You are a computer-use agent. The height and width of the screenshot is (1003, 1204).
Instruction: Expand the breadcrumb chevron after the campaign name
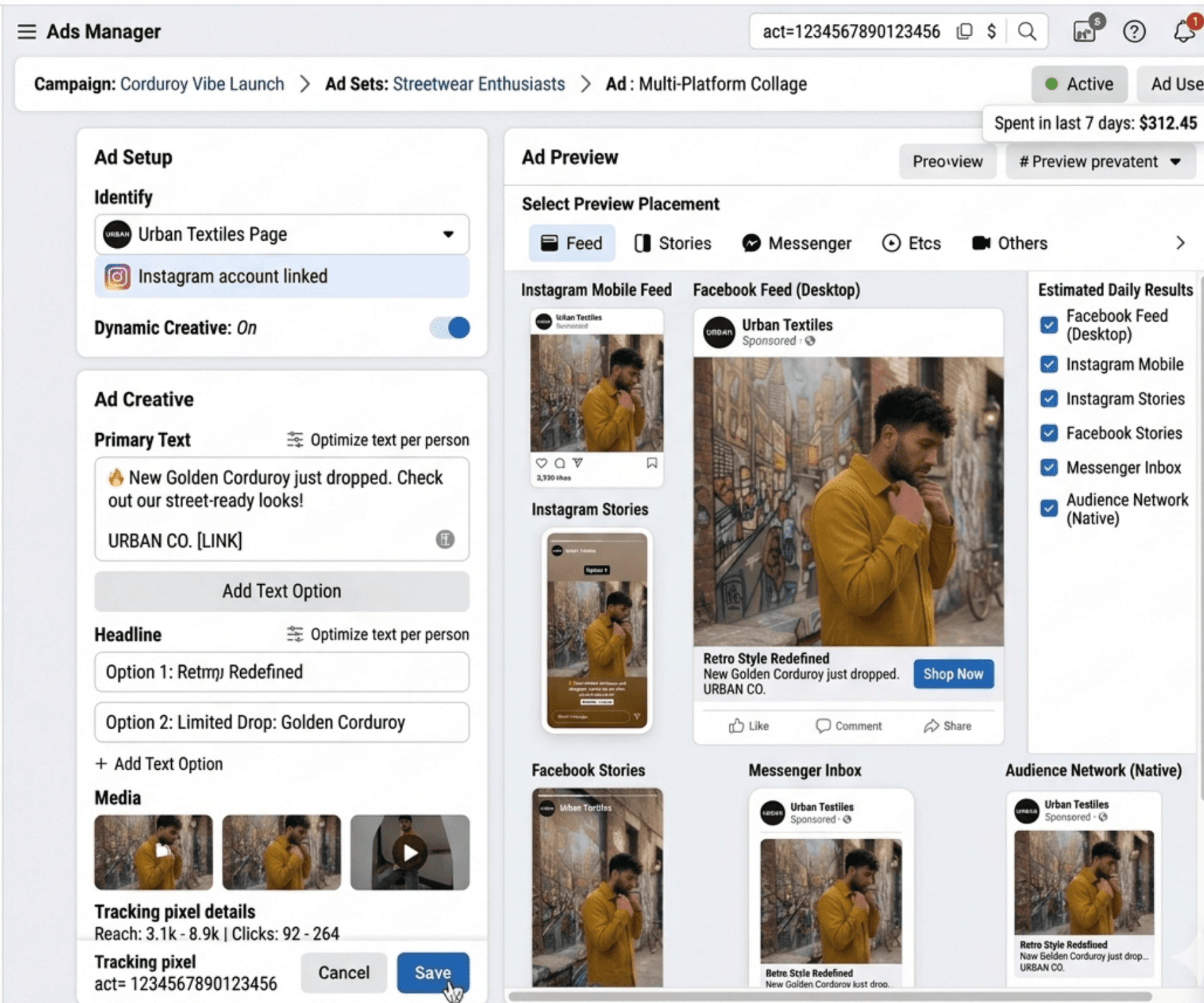click(305, 84)
